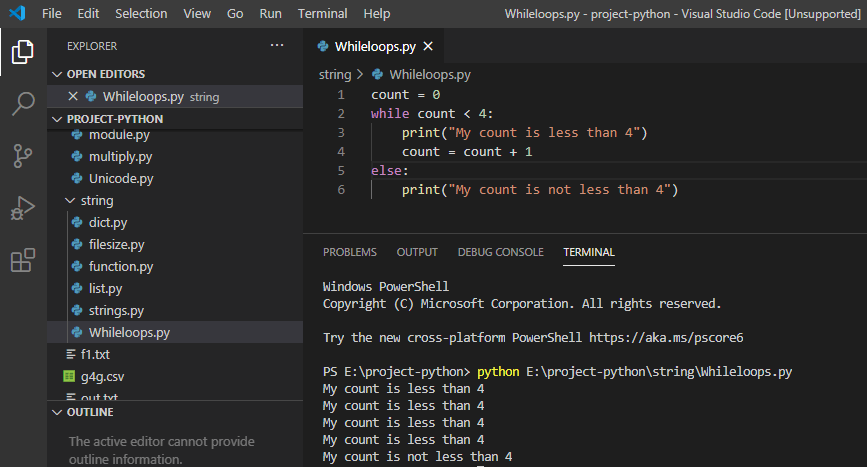Open the Edit menu
The image size is (867, 467).
click(88, 13)
